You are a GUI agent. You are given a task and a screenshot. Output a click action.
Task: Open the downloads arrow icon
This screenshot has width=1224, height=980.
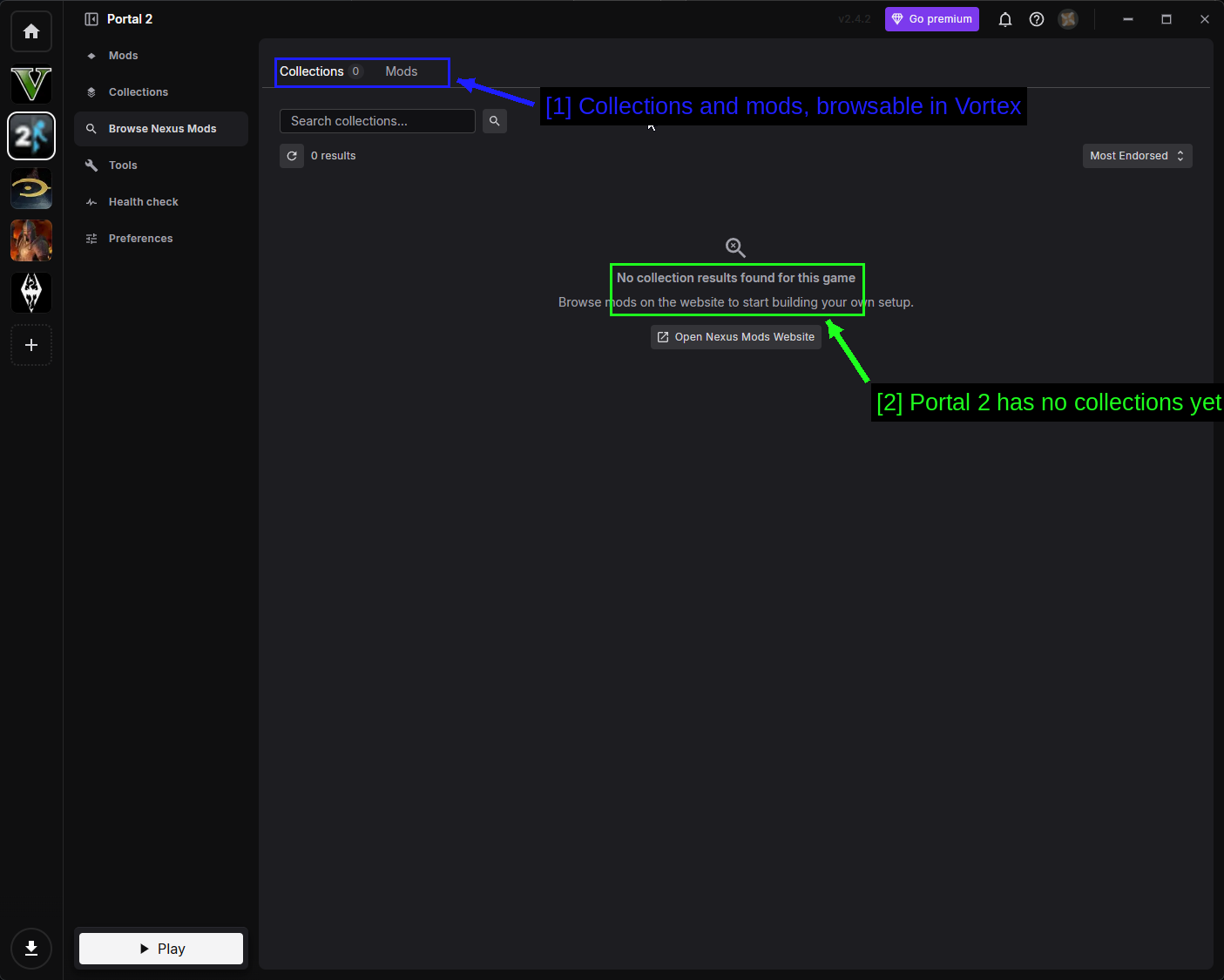coord(31,949)
